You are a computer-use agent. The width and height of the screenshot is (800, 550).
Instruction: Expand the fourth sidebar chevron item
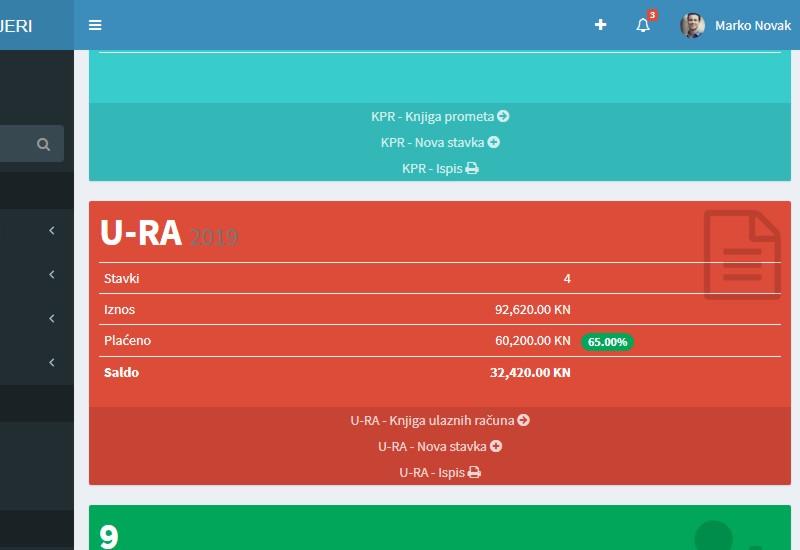click(52, 362)
